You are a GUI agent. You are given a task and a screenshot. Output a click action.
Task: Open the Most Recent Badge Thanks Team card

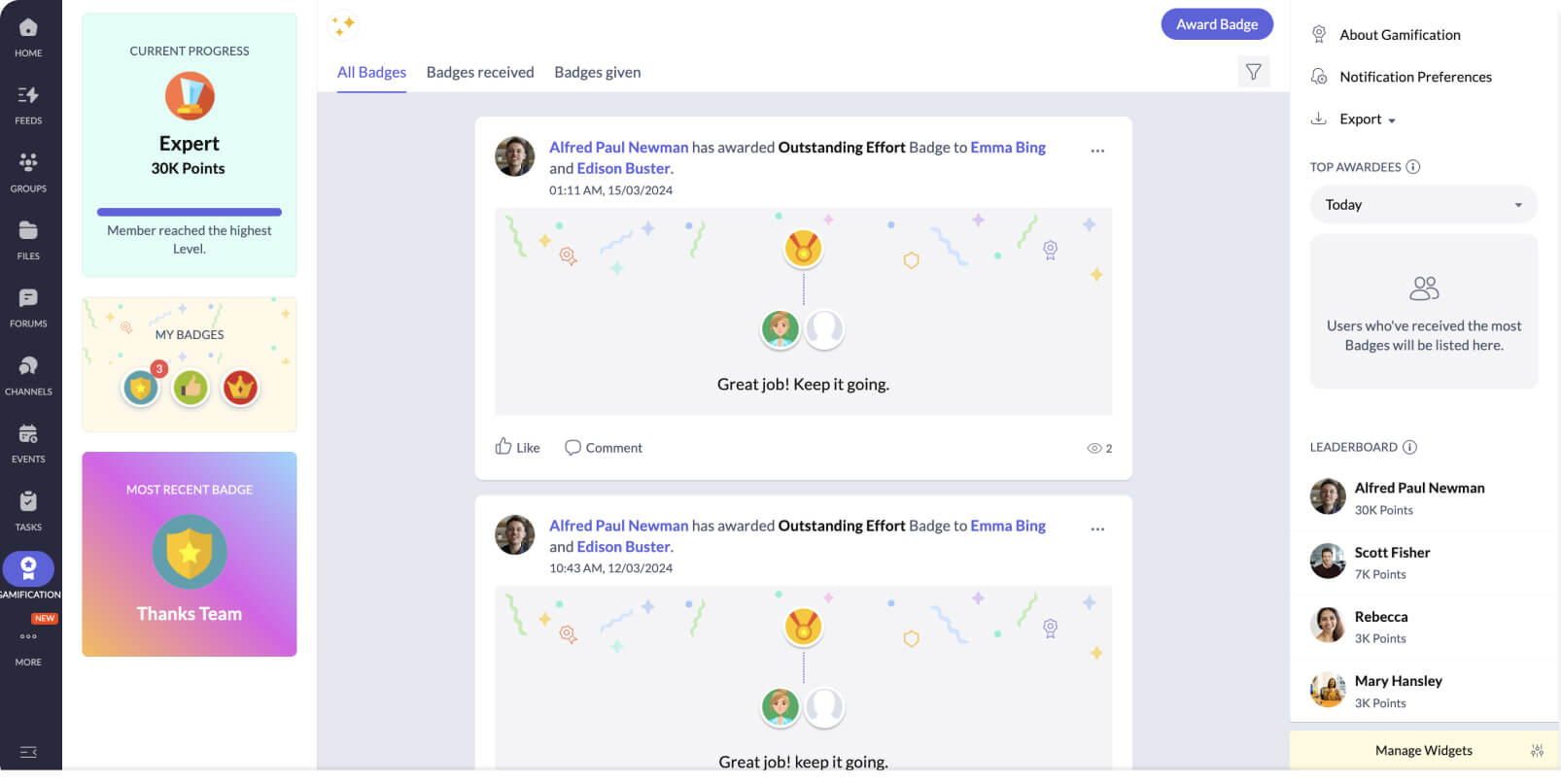(x=190, y=554)
